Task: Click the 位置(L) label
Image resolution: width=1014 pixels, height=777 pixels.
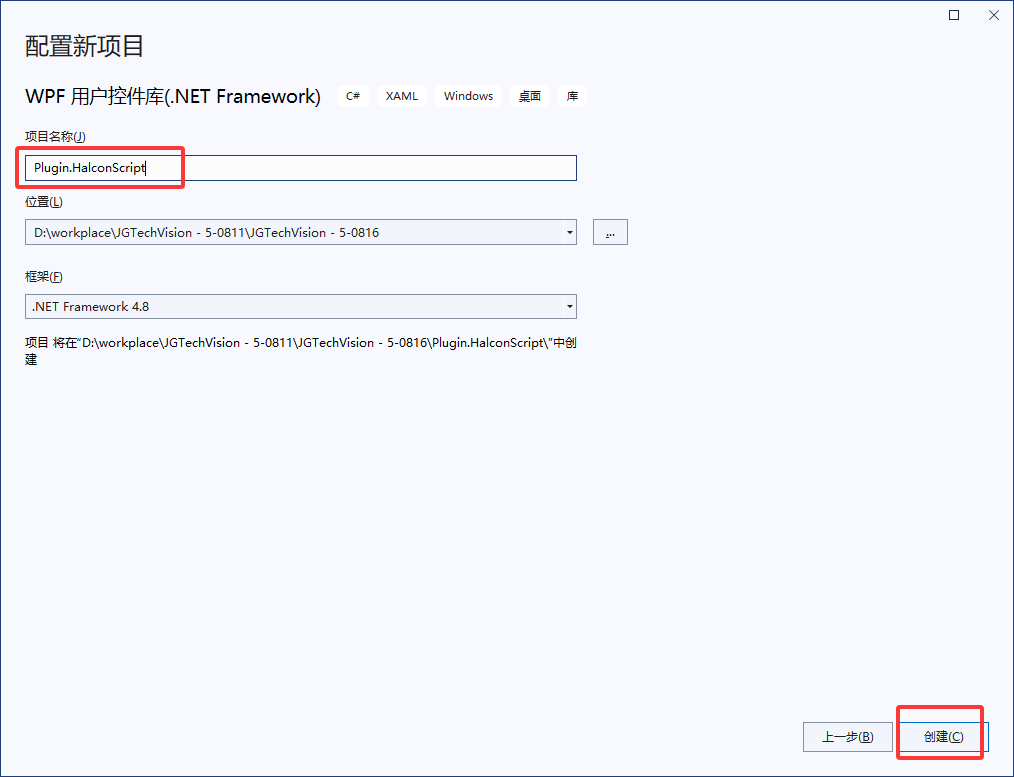Action: [42, 201]
